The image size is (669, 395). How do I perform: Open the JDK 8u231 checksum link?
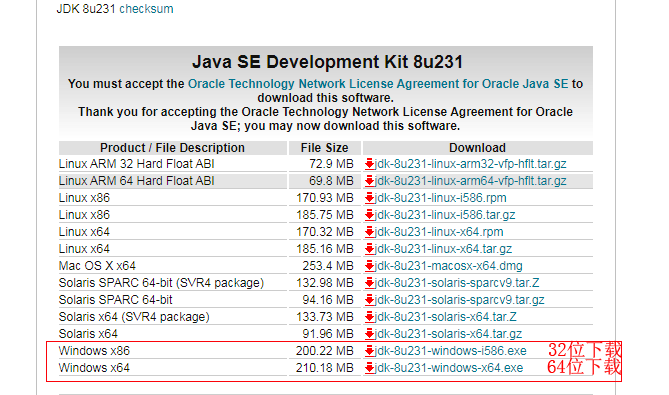tap(146, 9)
